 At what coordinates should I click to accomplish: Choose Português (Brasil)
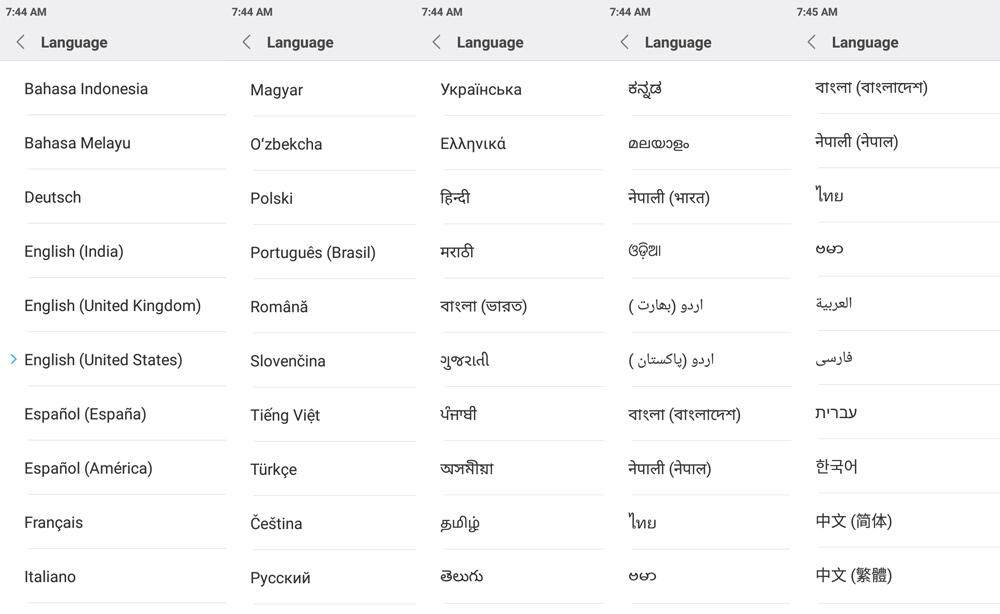313,252
